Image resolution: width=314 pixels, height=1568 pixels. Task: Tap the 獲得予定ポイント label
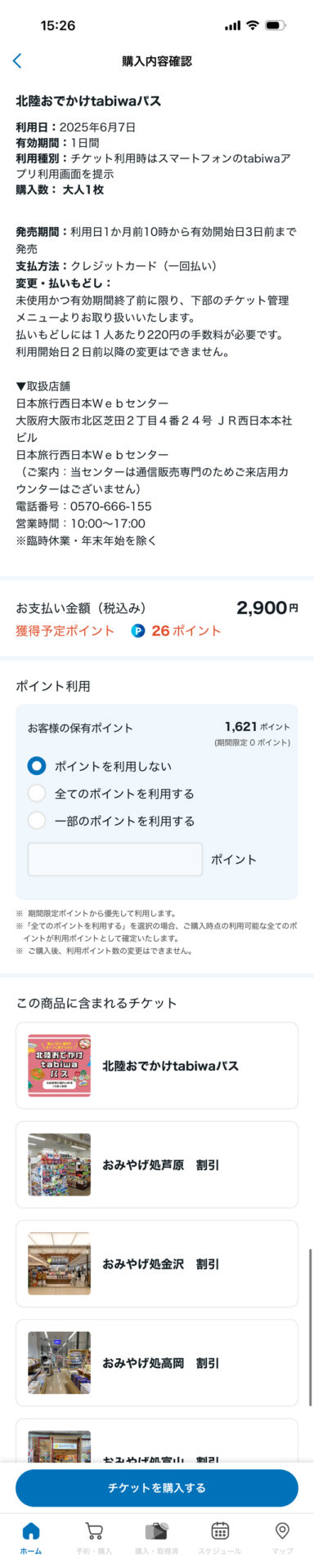65,630
